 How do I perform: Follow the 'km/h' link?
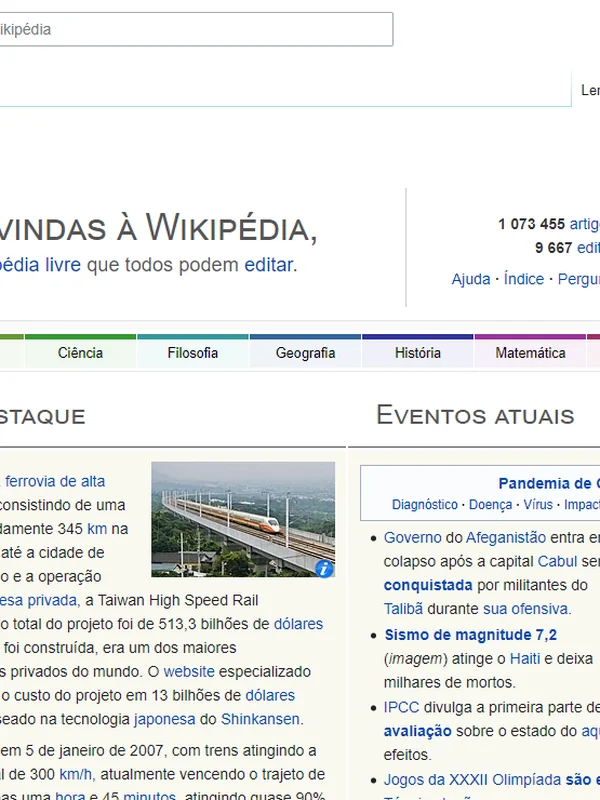[76, 774]
